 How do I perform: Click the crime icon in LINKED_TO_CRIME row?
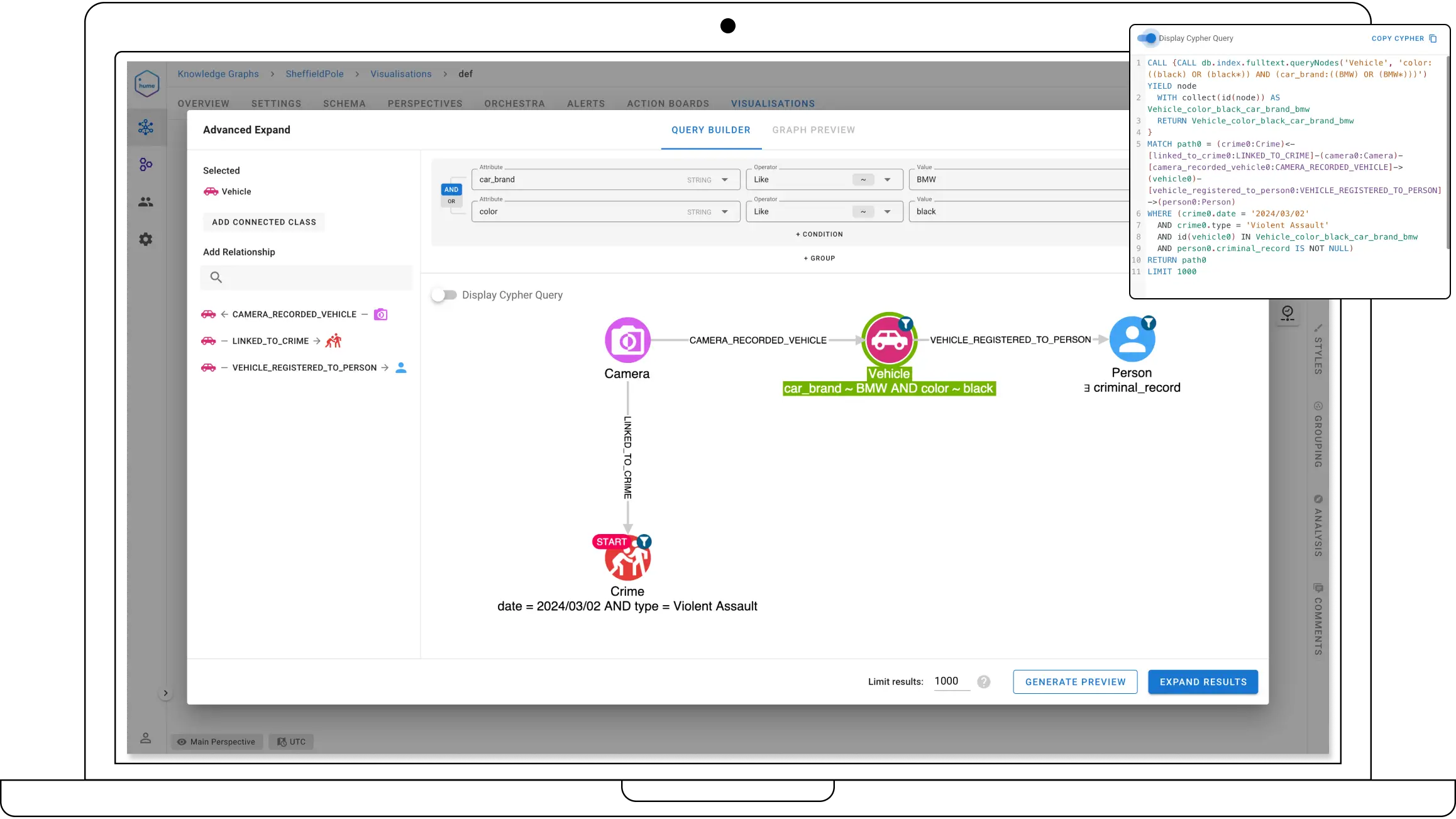(333, 340)
